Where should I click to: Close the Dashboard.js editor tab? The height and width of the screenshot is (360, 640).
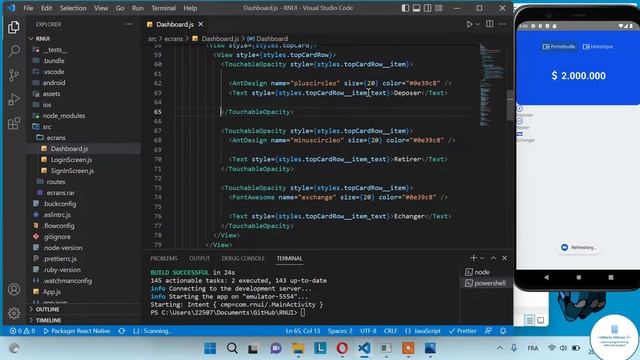click(201, 24)
